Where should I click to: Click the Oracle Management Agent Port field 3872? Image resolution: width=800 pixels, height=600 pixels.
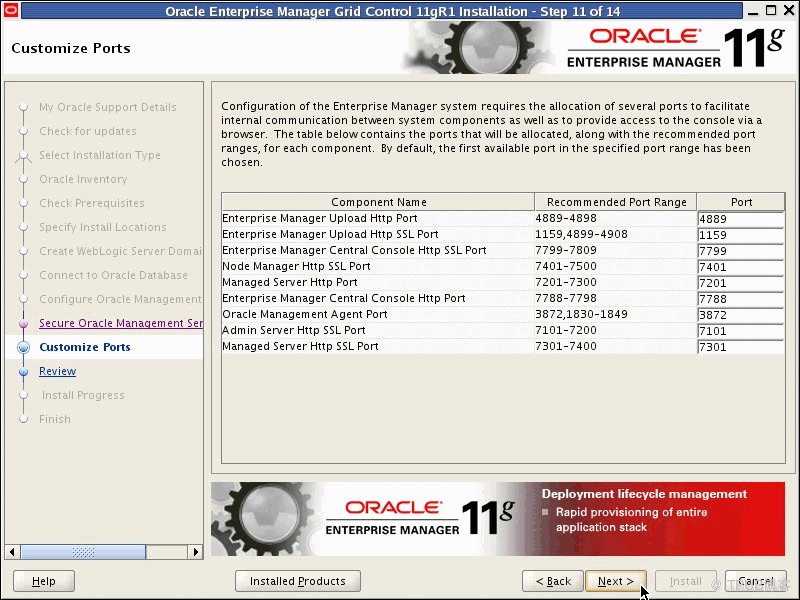pyautogui.click(x=741, y=315)
